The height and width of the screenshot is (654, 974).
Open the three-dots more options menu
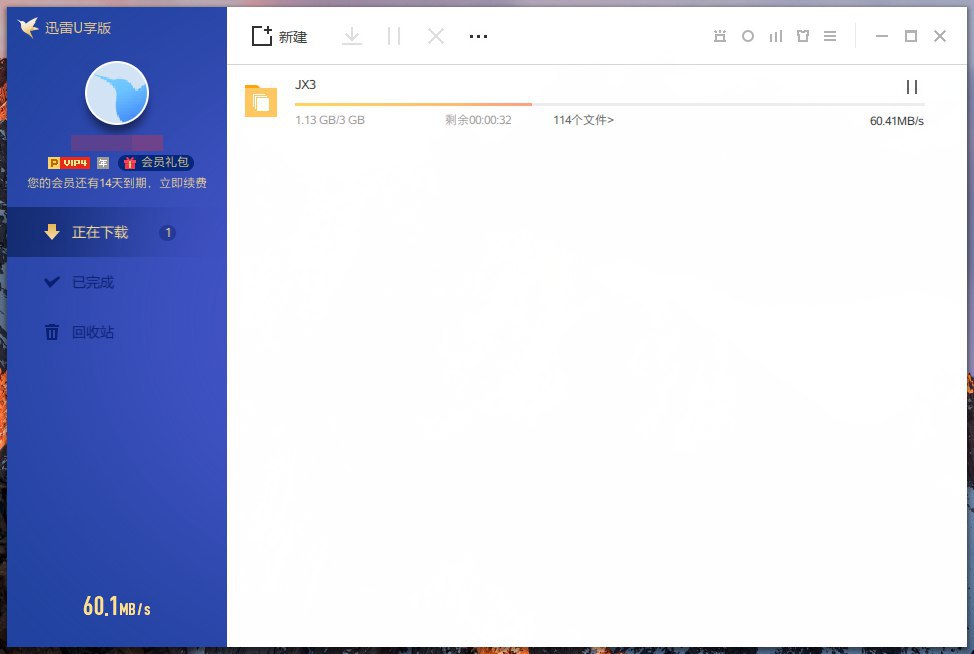pos(478,36)
